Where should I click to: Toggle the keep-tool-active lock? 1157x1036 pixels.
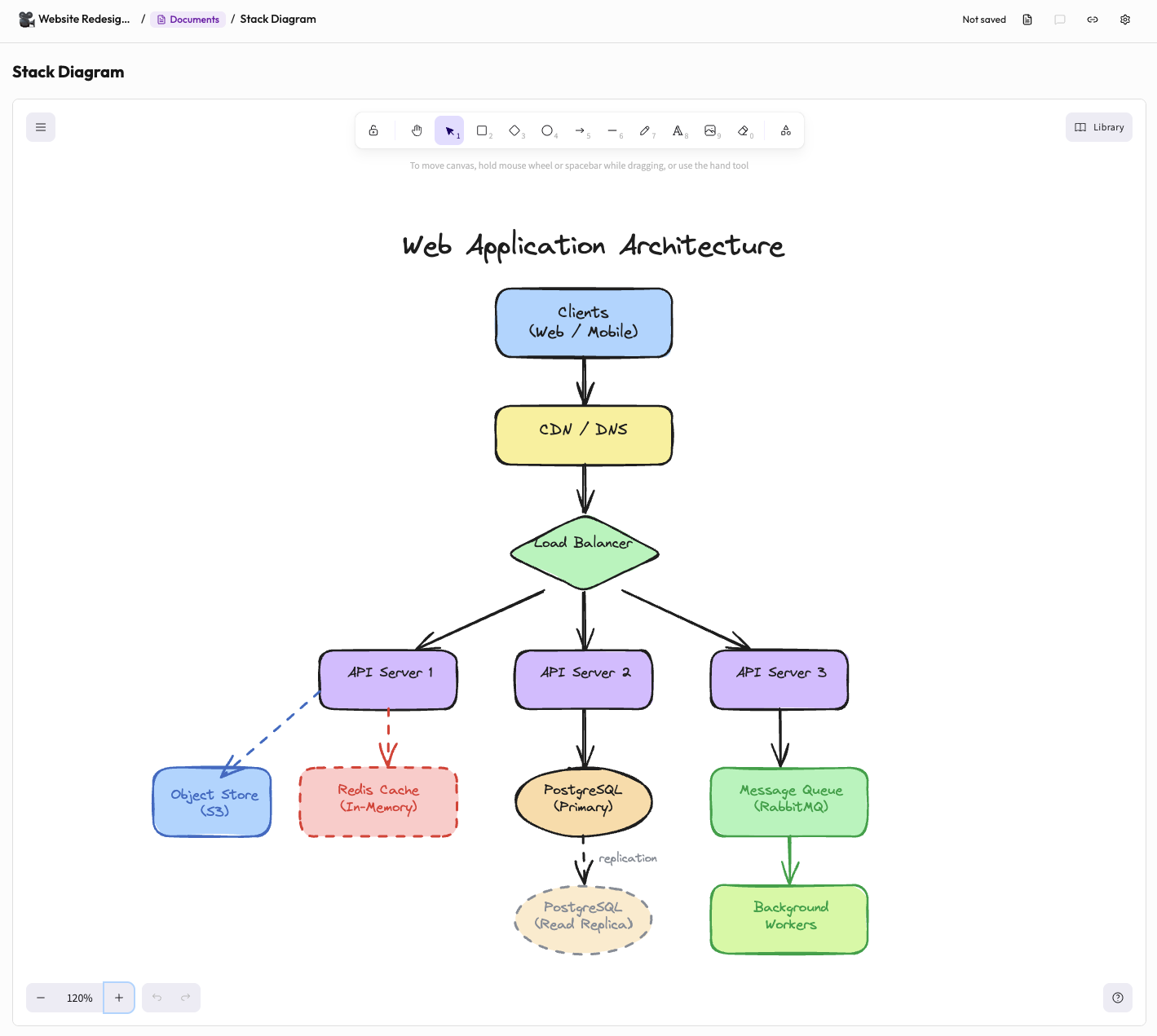(x=373, y=130)
